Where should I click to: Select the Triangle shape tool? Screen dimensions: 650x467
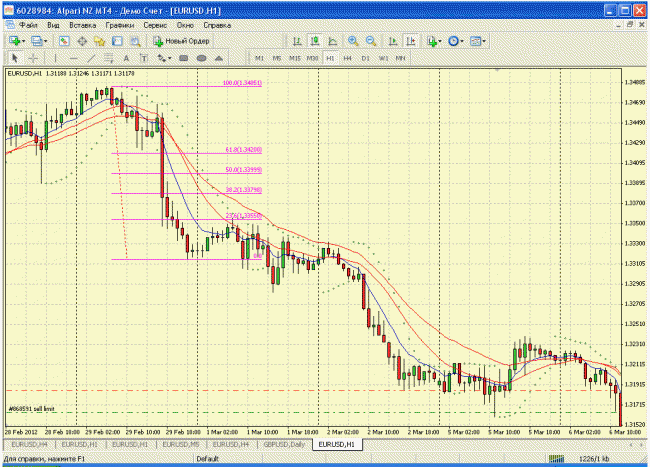point(219,58)
